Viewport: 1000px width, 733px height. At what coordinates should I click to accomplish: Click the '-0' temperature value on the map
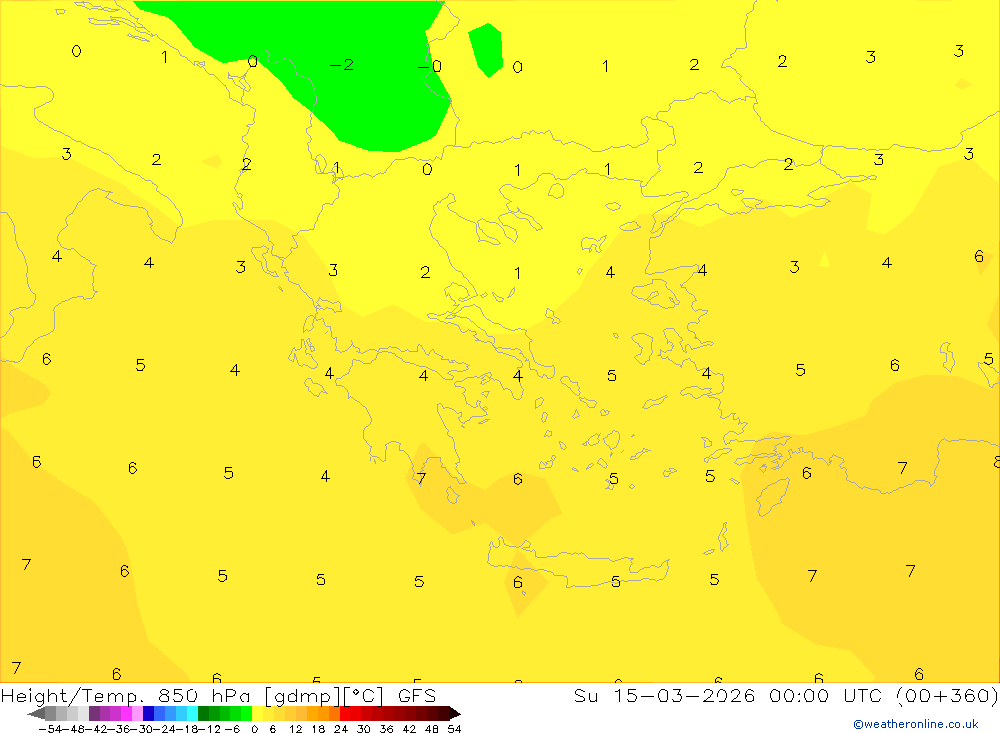(430, 66)
